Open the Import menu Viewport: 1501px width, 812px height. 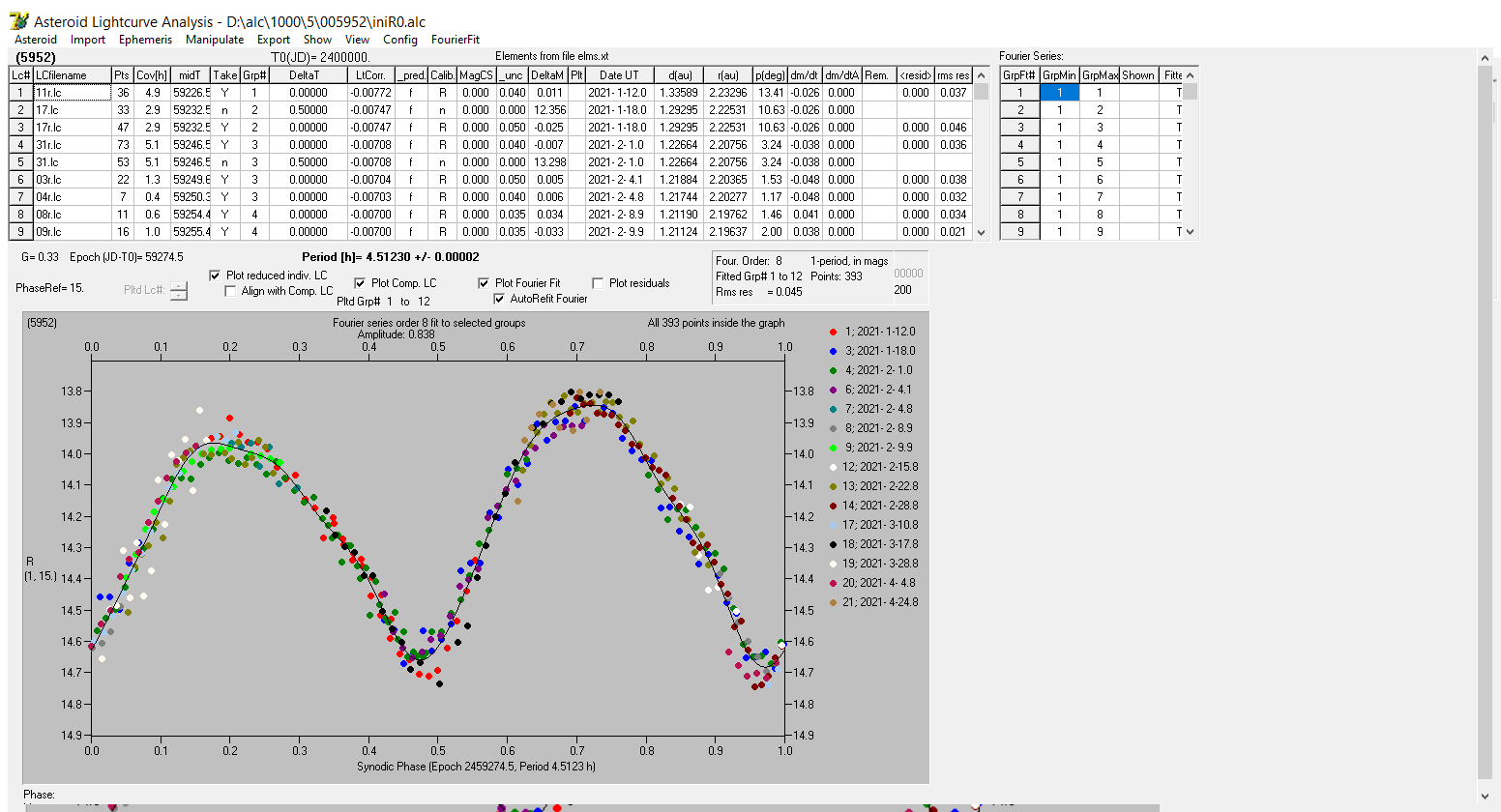pyautogui.click(x=88, y=40)
